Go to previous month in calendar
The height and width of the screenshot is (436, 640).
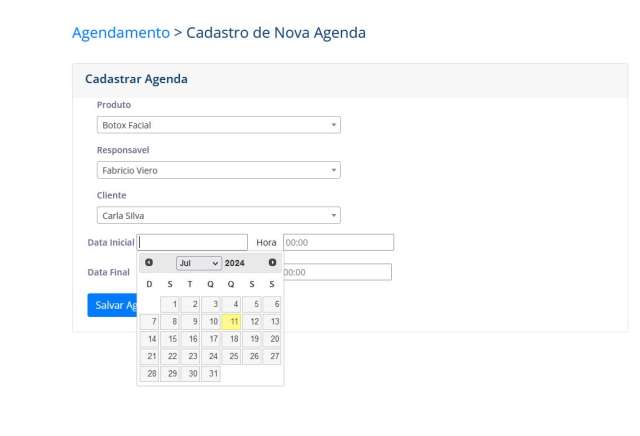pyautogui.click(x=149, y=262)
